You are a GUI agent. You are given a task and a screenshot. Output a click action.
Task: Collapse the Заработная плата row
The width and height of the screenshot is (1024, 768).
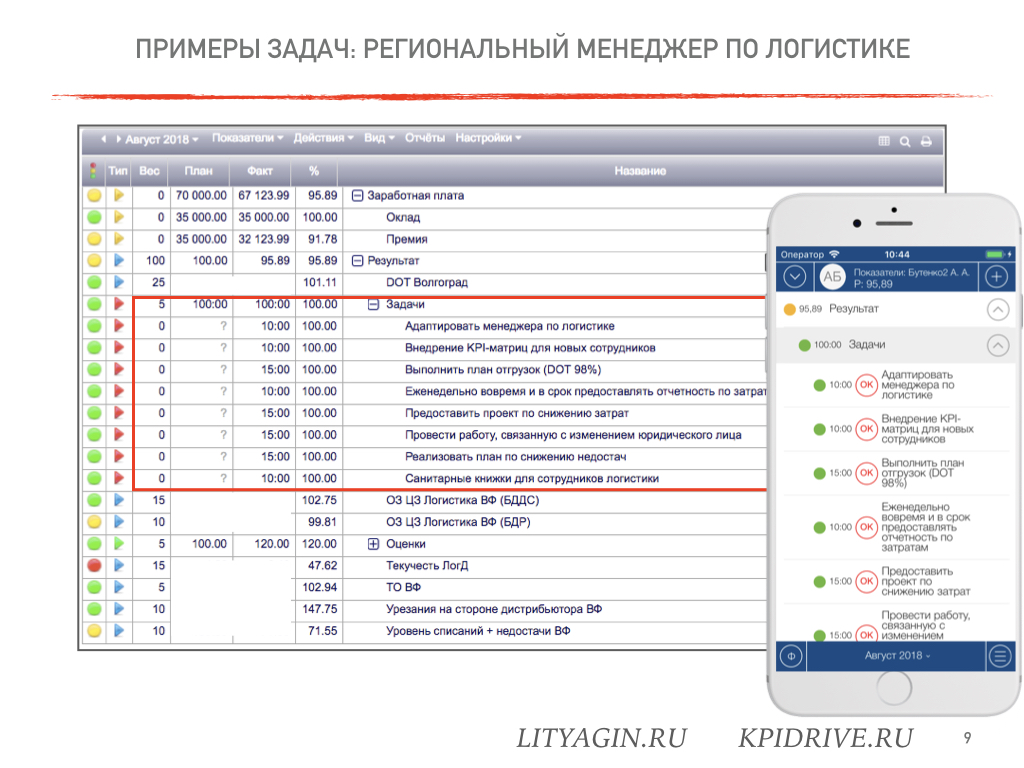click(357, 195)
